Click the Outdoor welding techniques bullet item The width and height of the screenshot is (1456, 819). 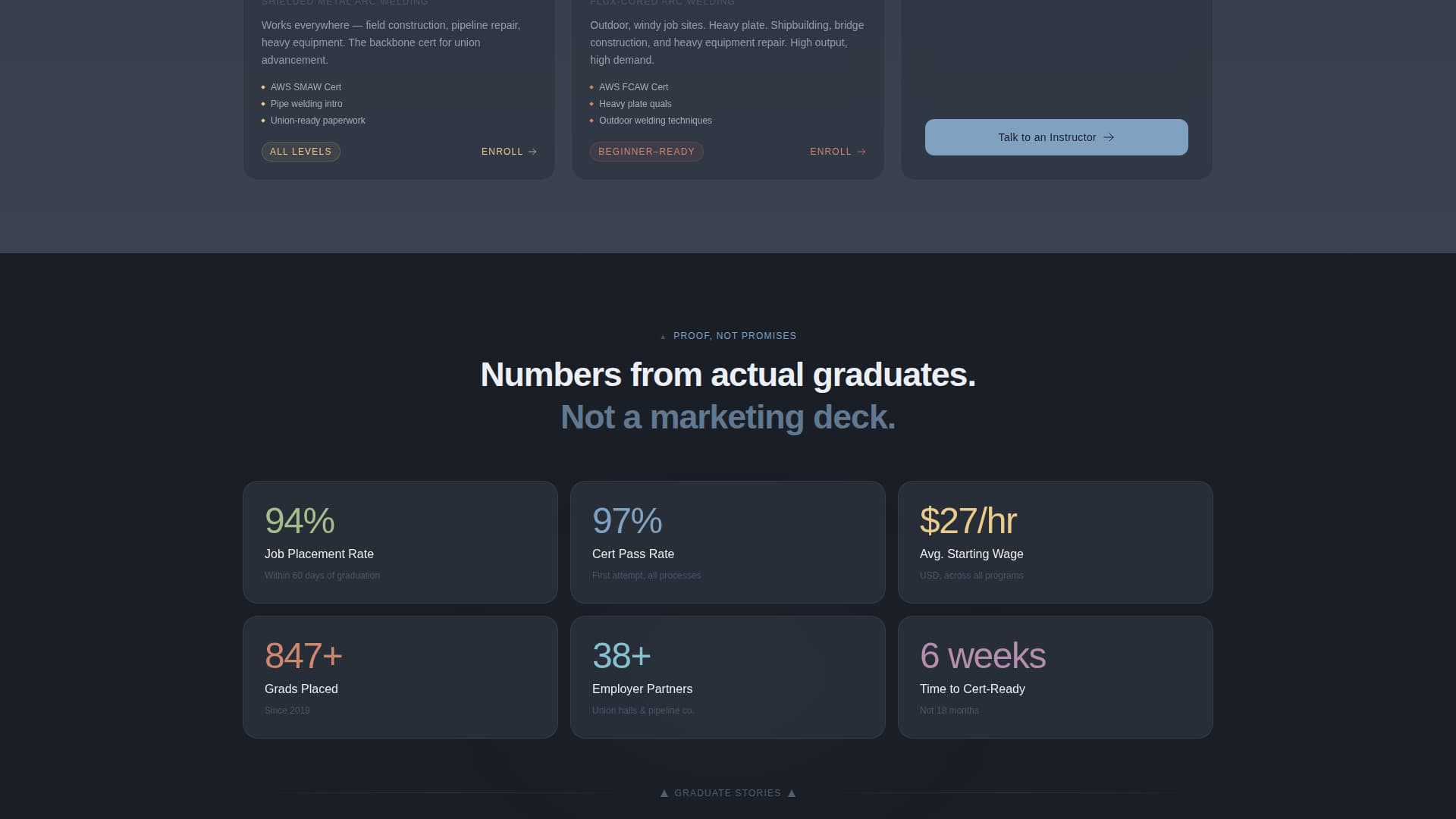(x=655, y=121)
